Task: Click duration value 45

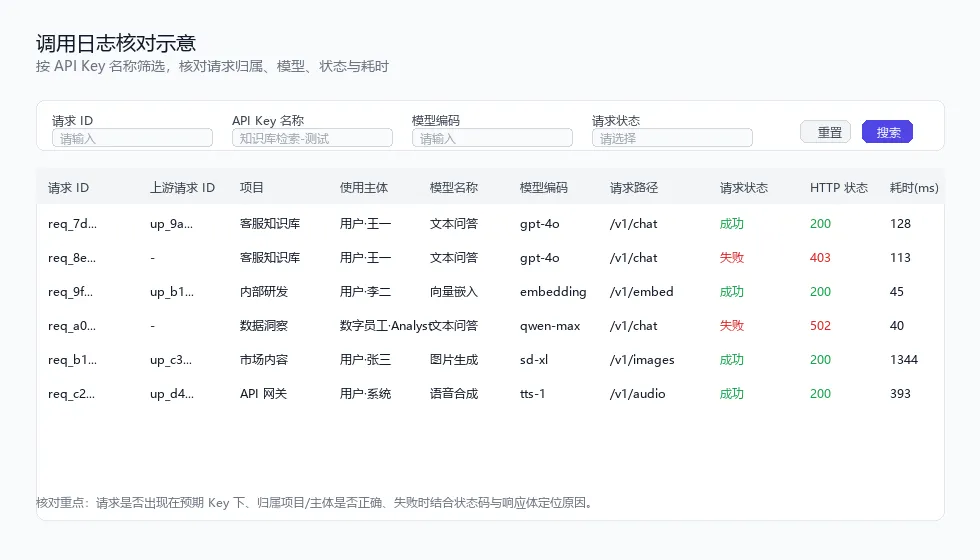Action: (897, 292)
